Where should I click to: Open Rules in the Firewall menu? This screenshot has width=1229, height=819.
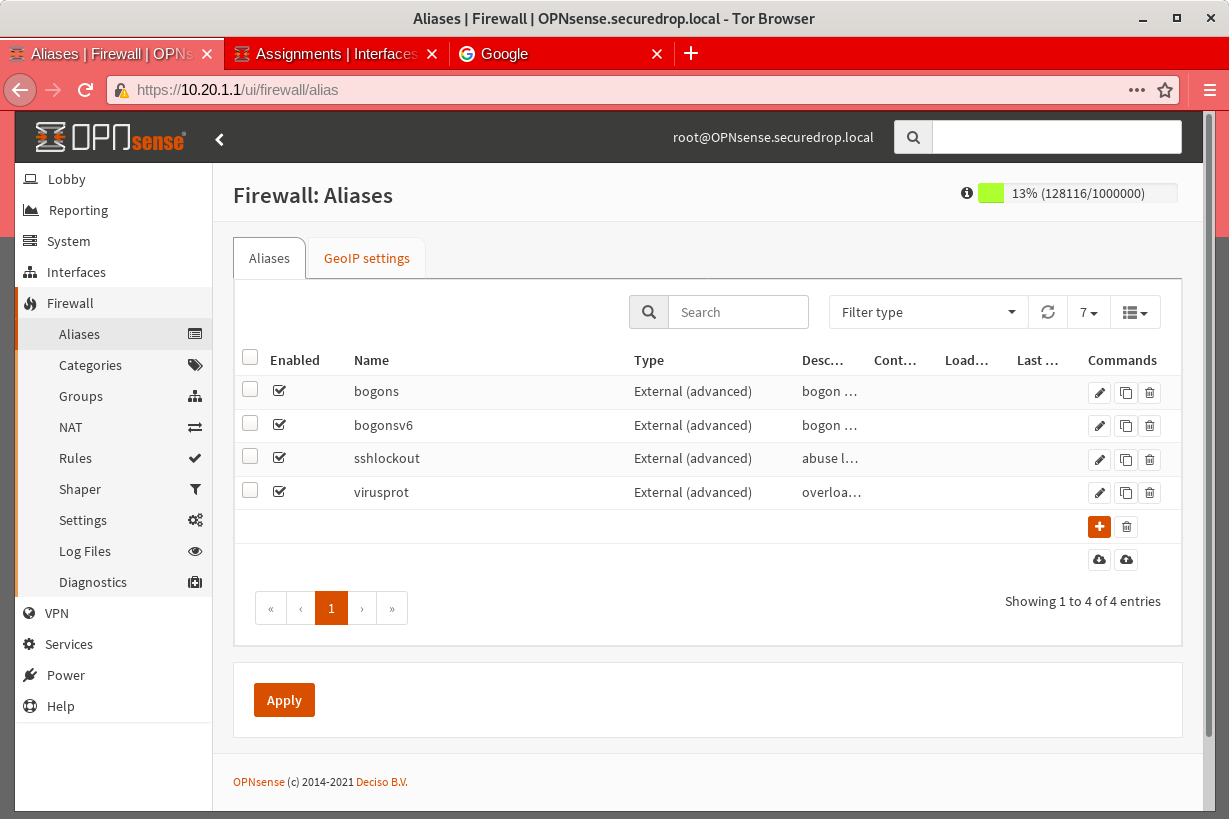coord(75,458)
